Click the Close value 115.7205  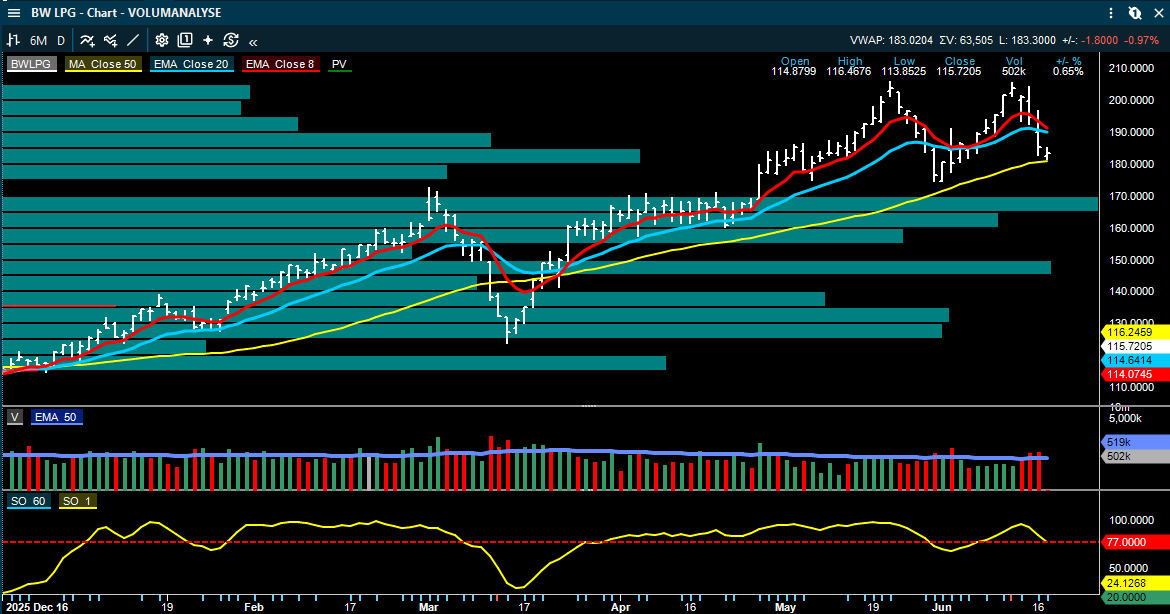pos(959,72)
